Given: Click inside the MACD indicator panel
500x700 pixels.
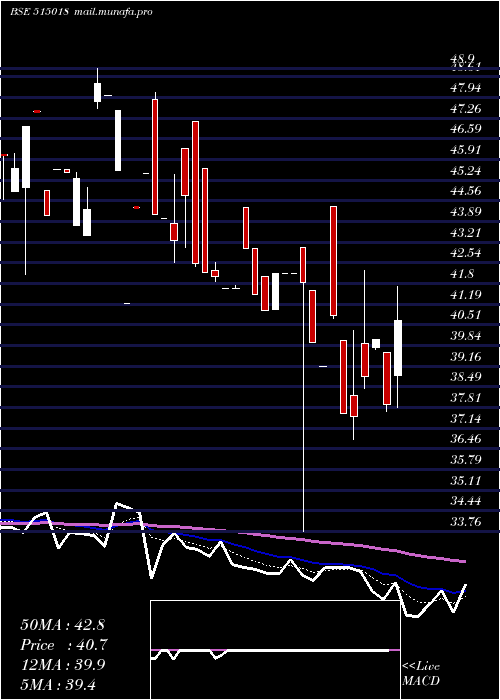Looking at the screenshot, I should pyautogui.click(x=275, y=650).
